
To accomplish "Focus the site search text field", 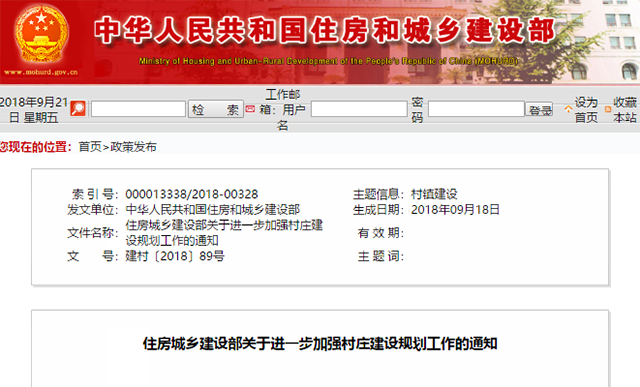I will tap(138, 109).
